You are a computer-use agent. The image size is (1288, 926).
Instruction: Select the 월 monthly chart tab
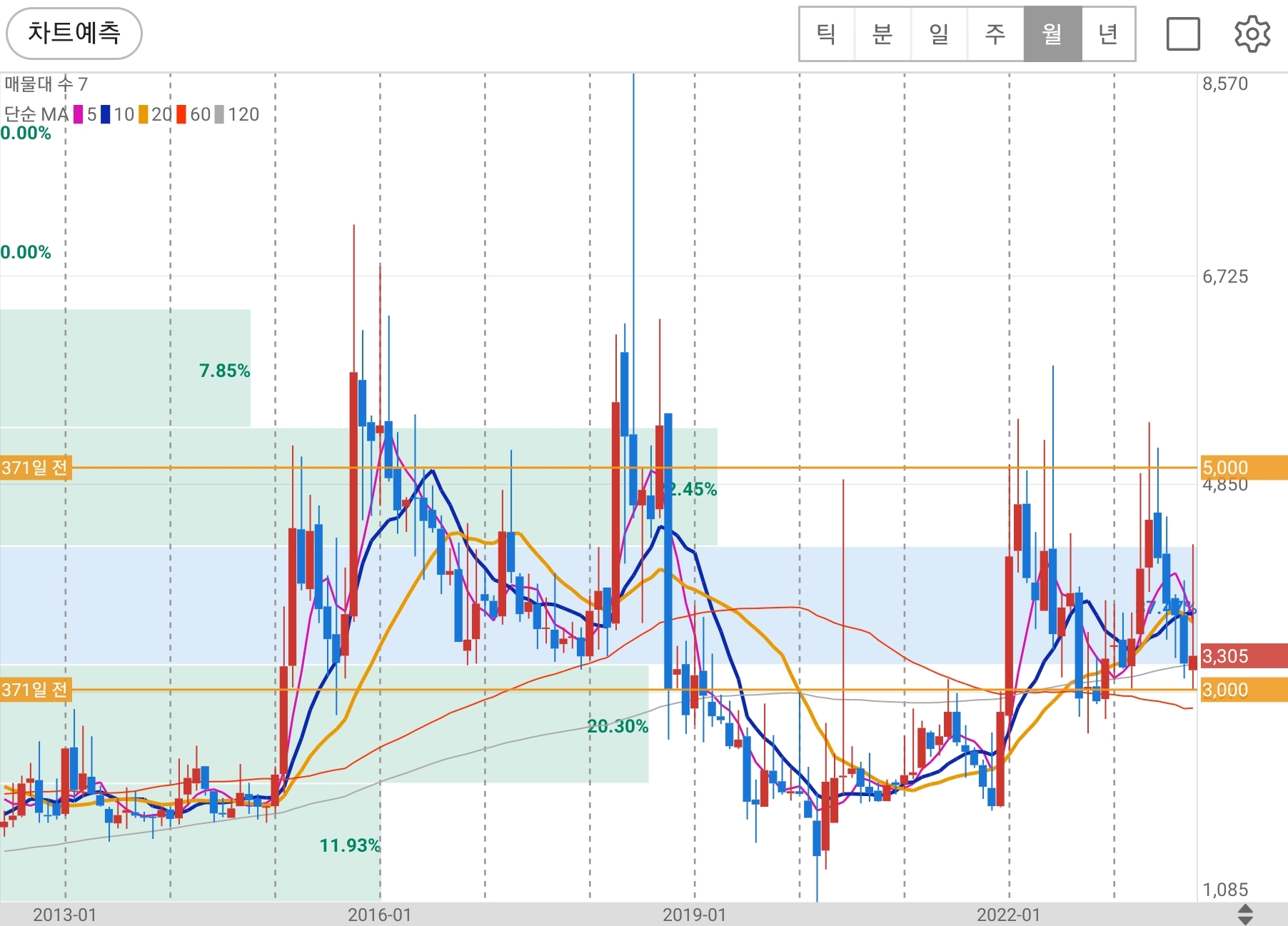1052,34
